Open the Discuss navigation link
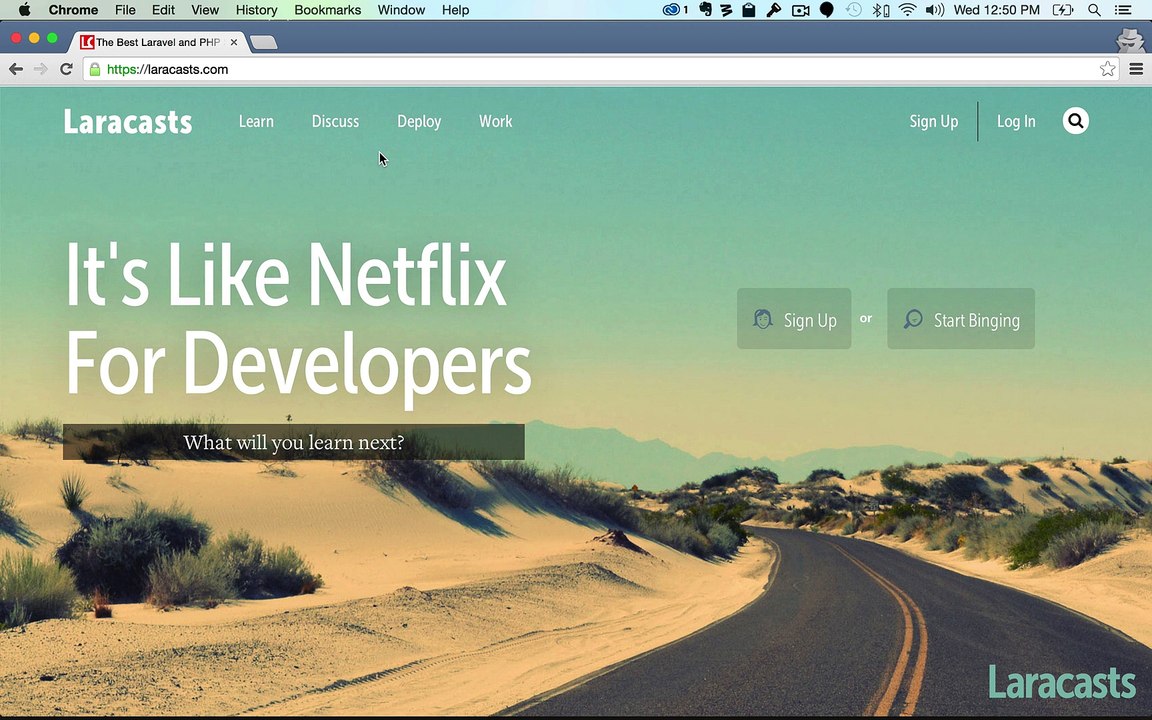Viewport: 1152px width, 720px height. pyautogui.click(x=335, y=121)
